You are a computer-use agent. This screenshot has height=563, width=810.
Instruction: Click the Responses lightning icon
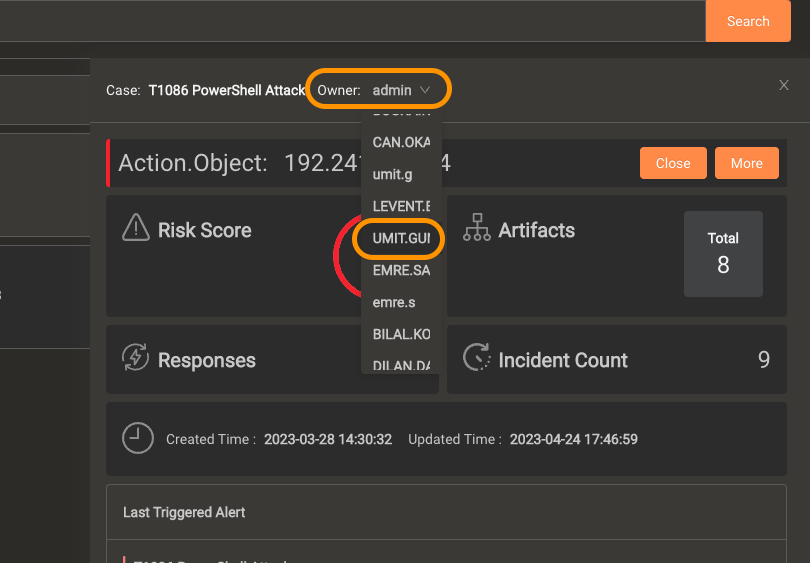click(135, 357)
